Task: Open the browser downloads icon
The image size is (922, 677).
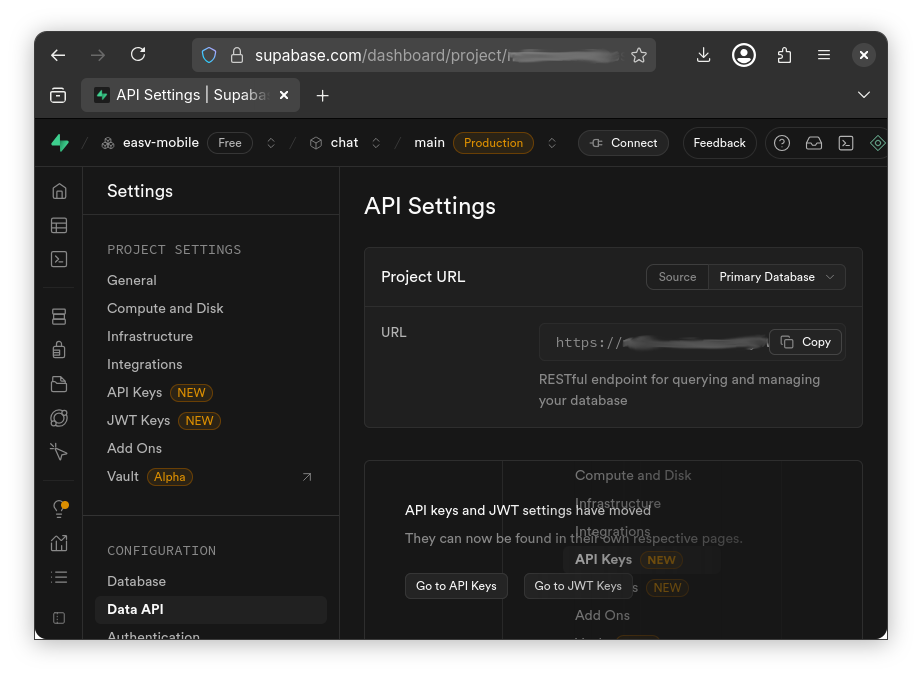Action: point(703,55)
